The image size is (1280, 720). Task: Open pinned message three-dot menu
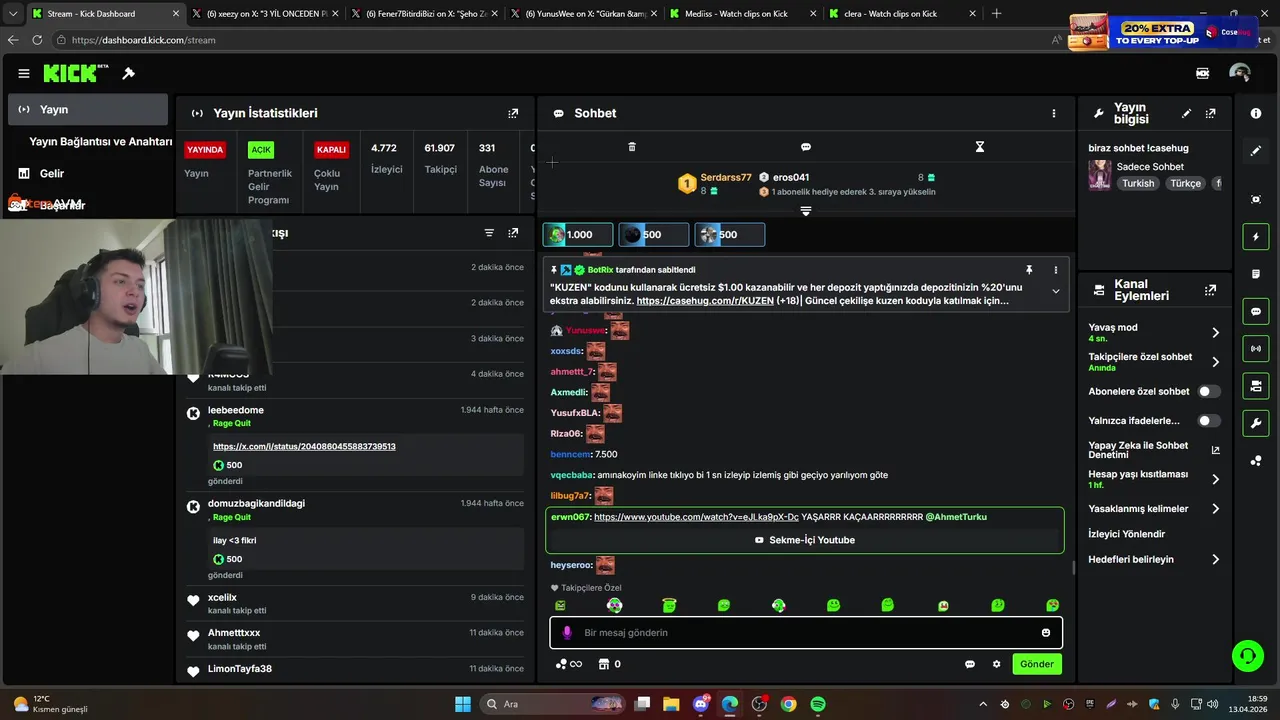click(1055, 270)
